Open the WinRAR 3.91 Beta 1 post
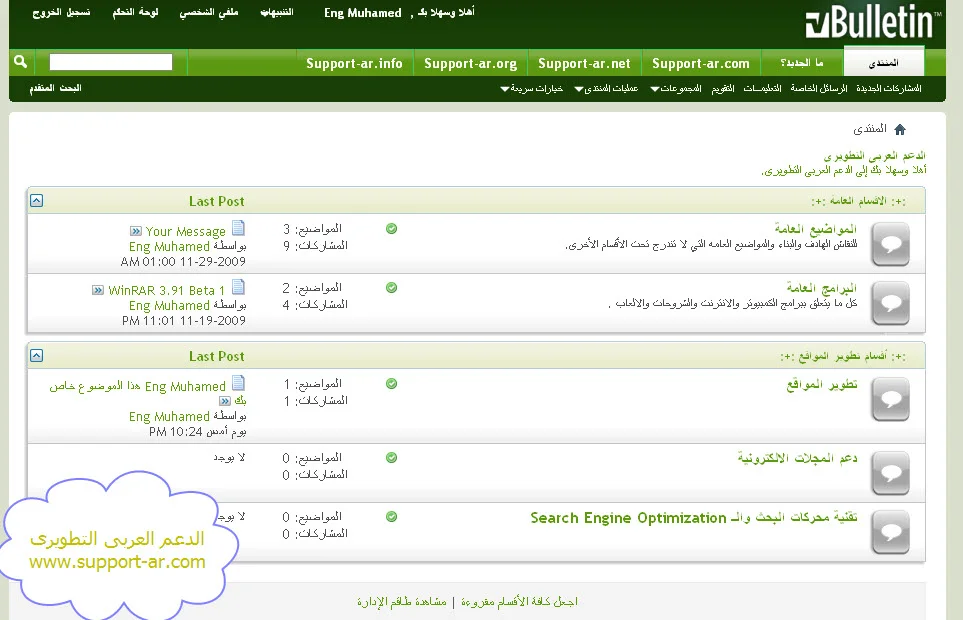The width and height of the screenshot is (963, 620). pos(167,290)
